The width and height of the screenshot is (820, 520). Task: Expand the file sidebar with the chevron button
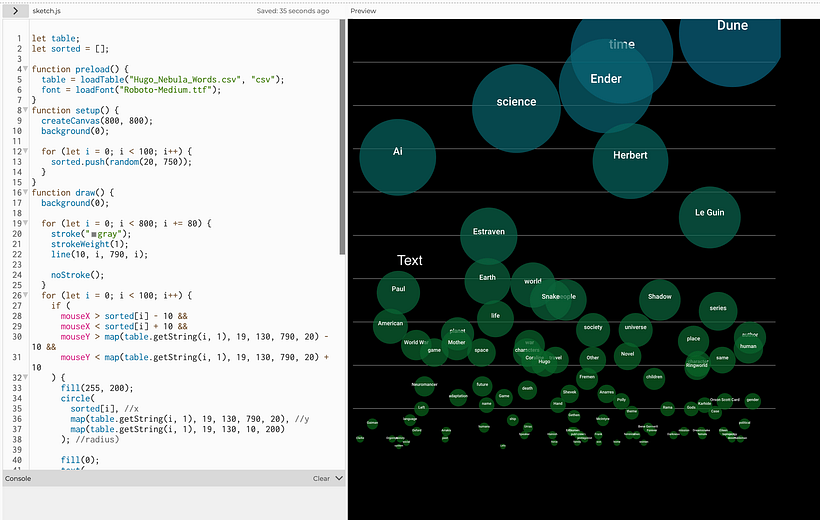point(15,11)
